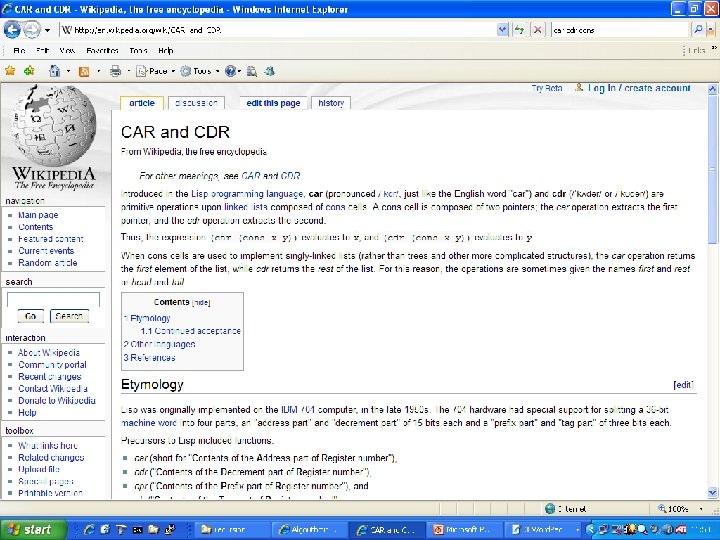The height and width of the screenshot is (540, 720).
Task: Jump to '1.1 Continued acceptance' in the contents
Action: (x=191, y=331)
